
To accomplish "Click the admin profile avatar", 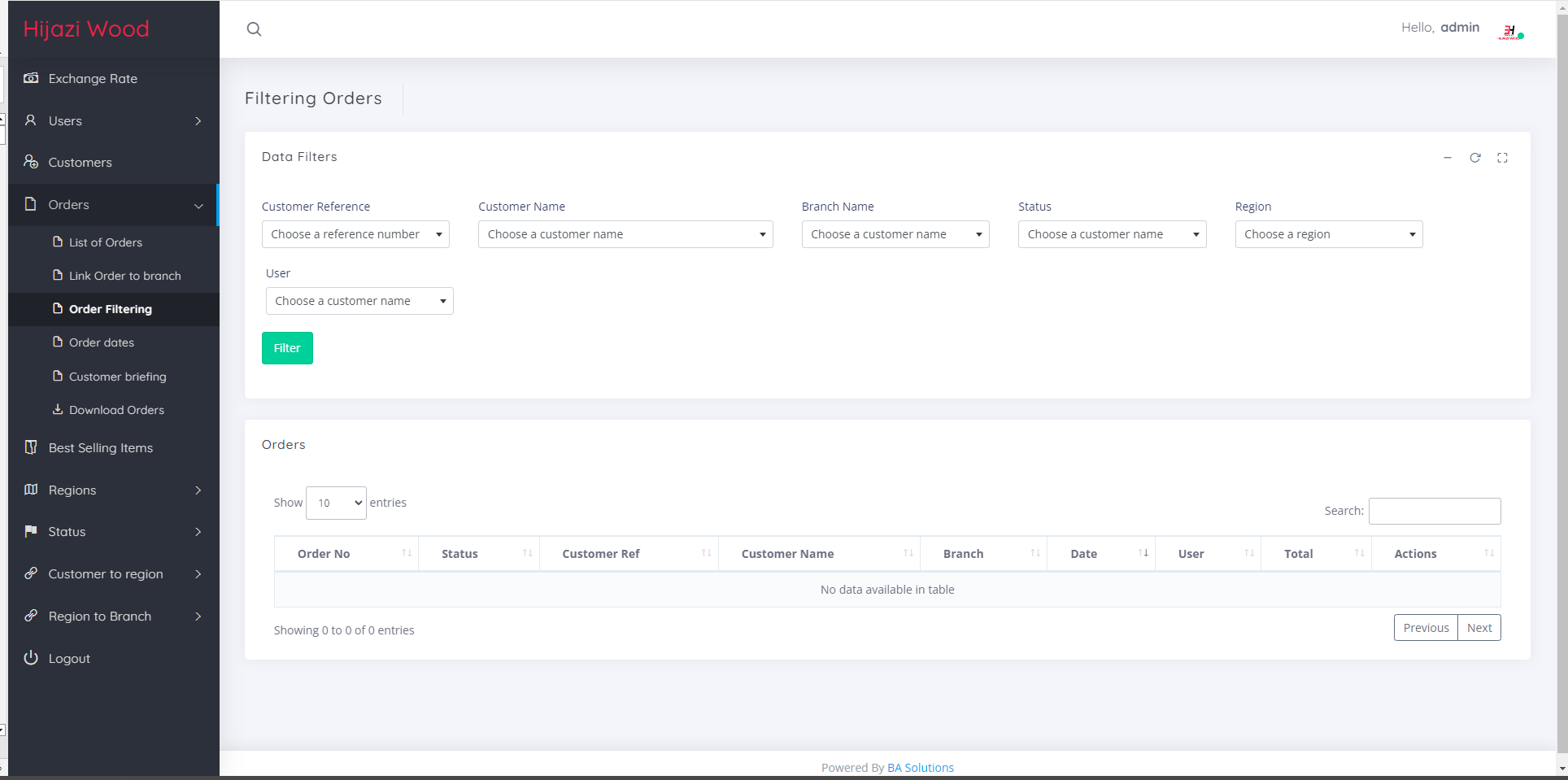I will coord(1509,31).
